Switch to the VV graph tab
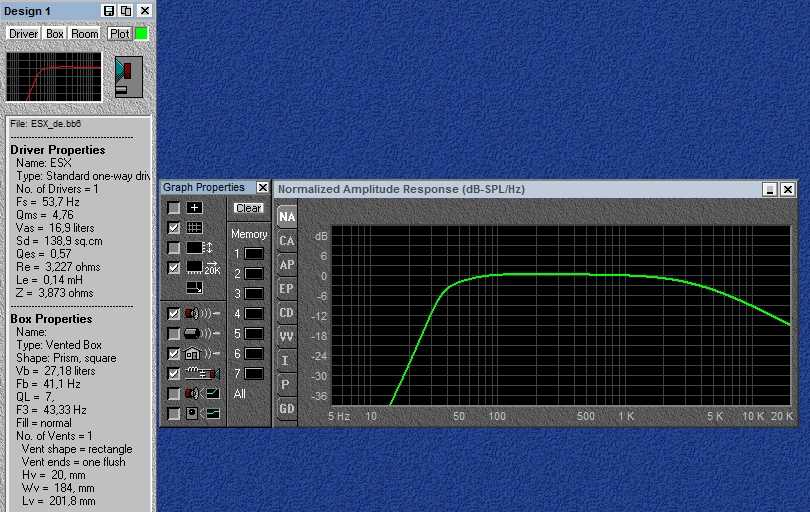The width and height of the screenshot is (810, 512). click(287, 337)
